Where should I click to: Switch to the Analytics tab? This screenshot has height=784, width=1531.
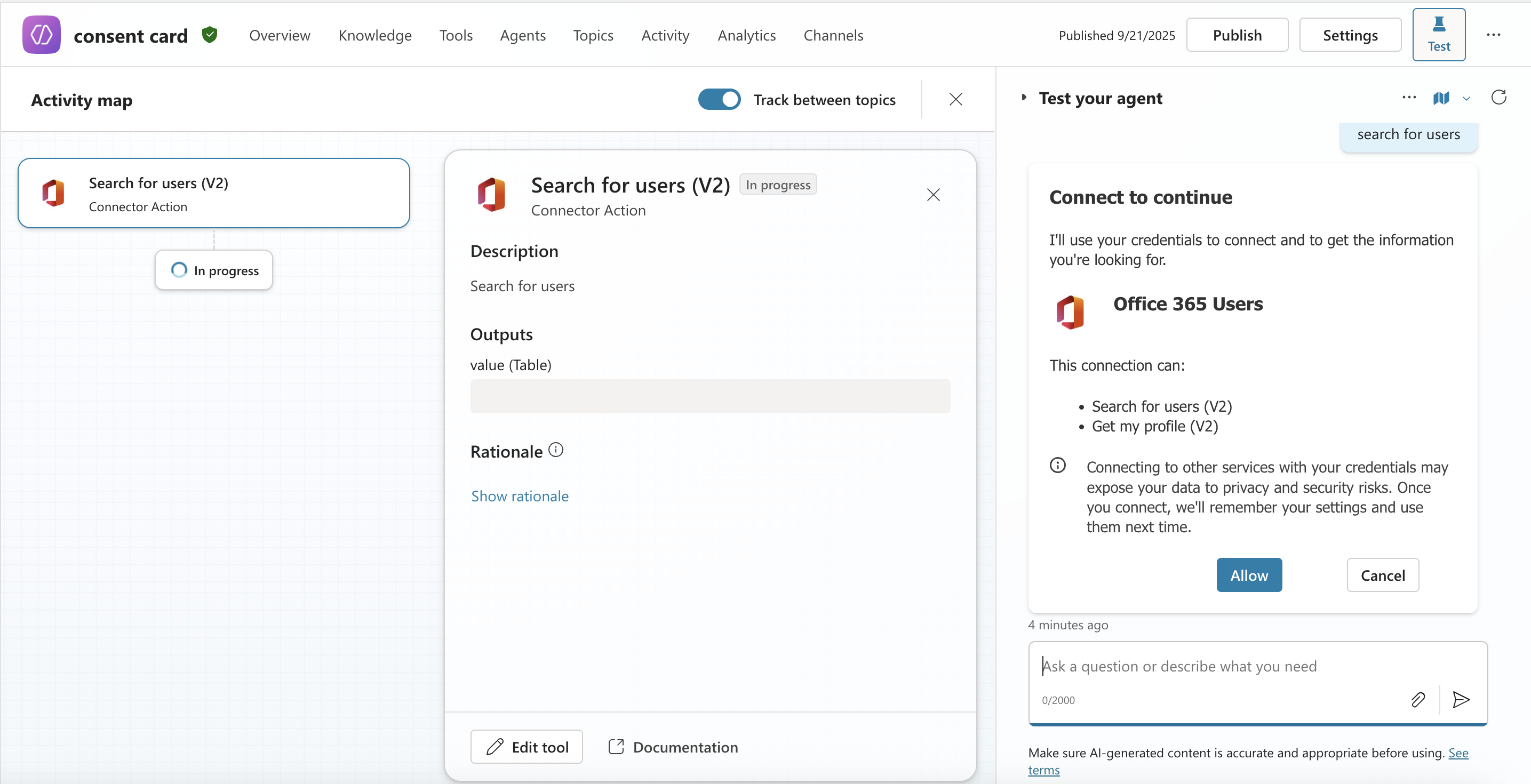pos(746,35)
